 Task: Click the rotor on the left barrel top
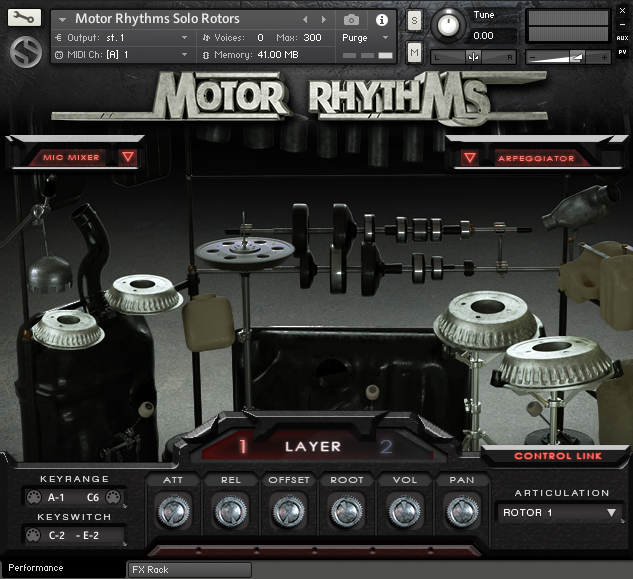(x=68, y=329)
